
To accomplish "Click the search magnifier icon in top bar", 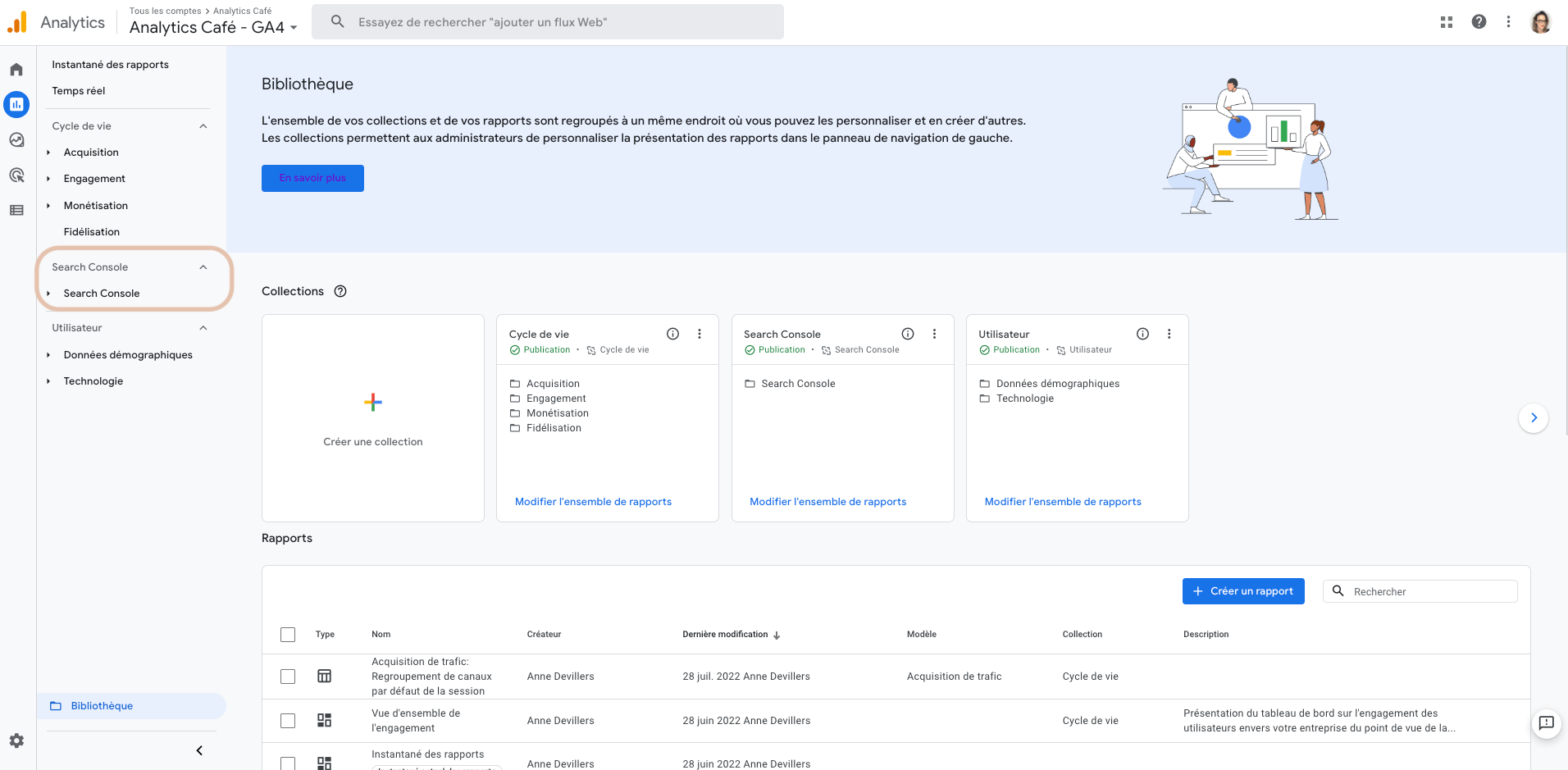I will (337, 22).
